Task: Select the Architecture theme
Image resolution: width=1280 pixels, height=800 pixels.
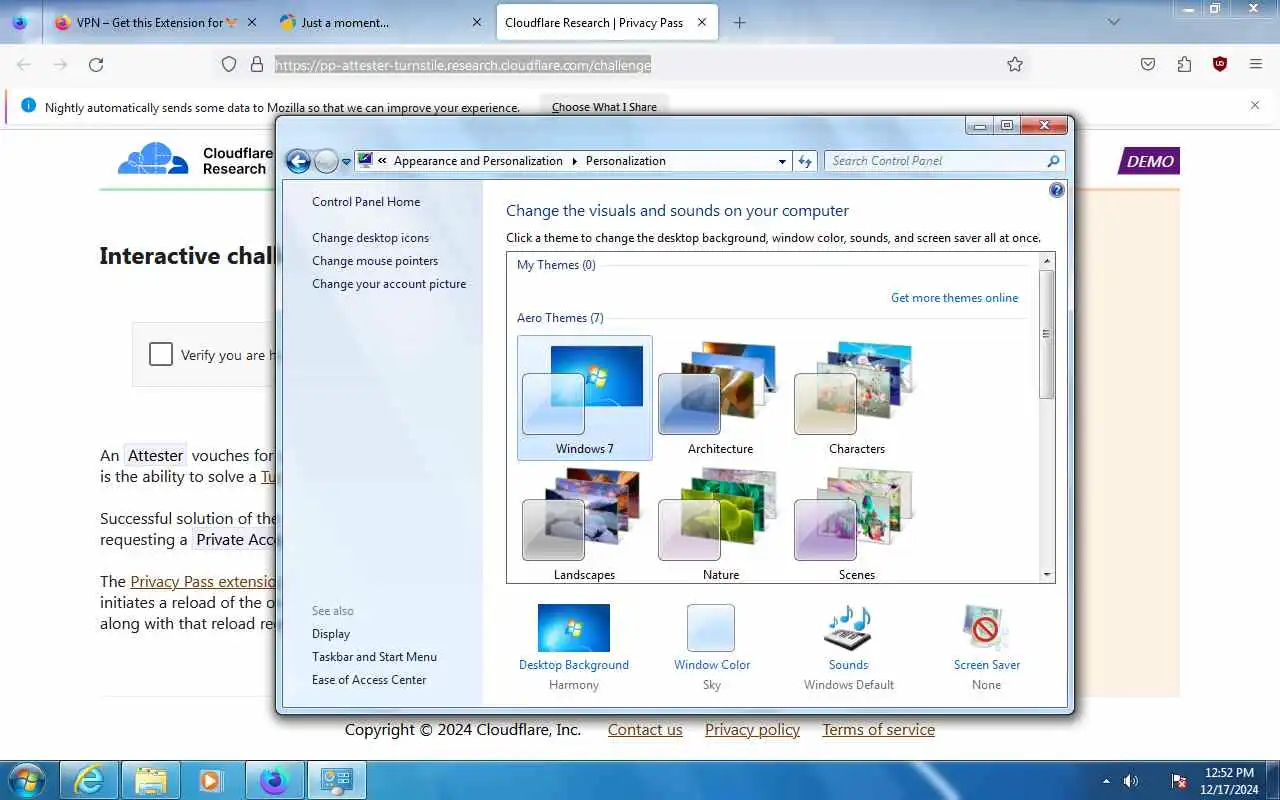Action: [720, 398]
